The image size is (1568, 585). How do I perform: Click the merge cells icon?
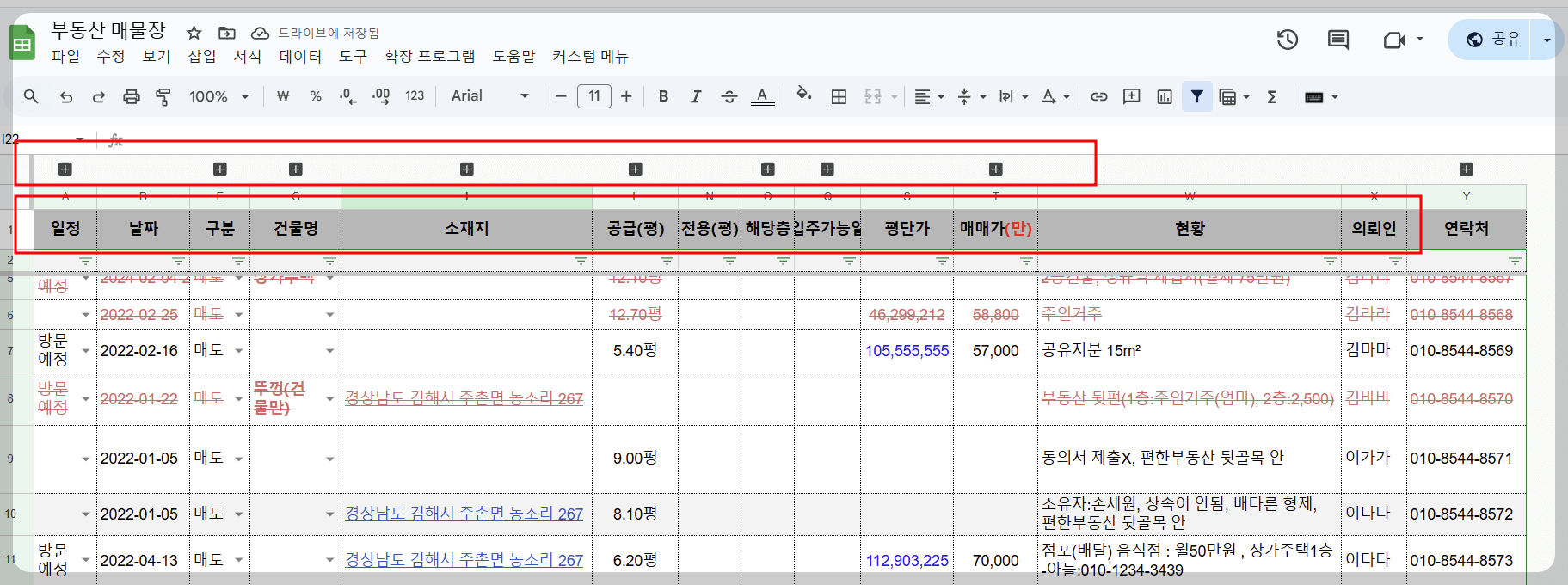point(873,96)
